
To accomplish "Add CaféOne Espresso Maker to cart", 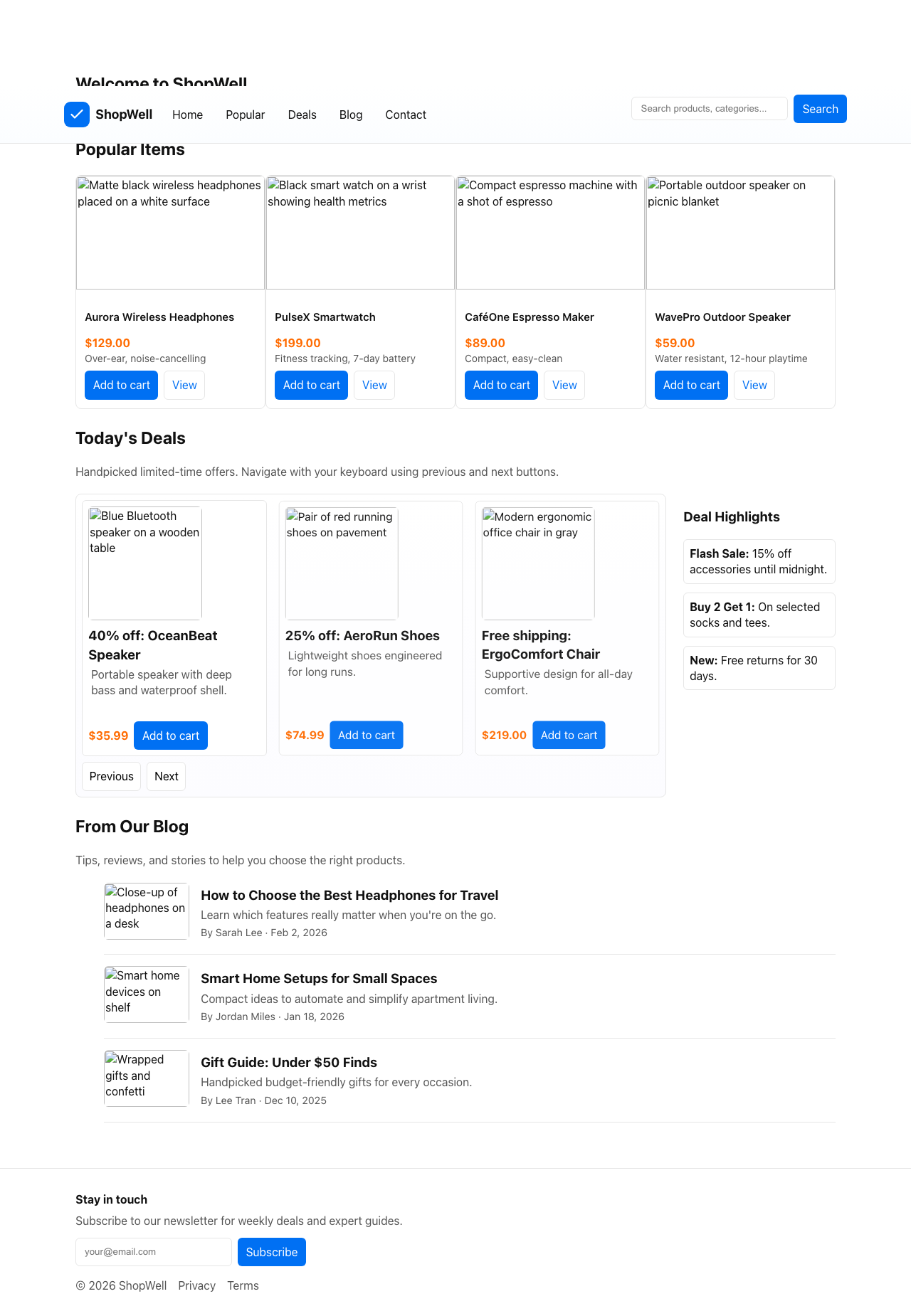I will click(x=501, y=385).
